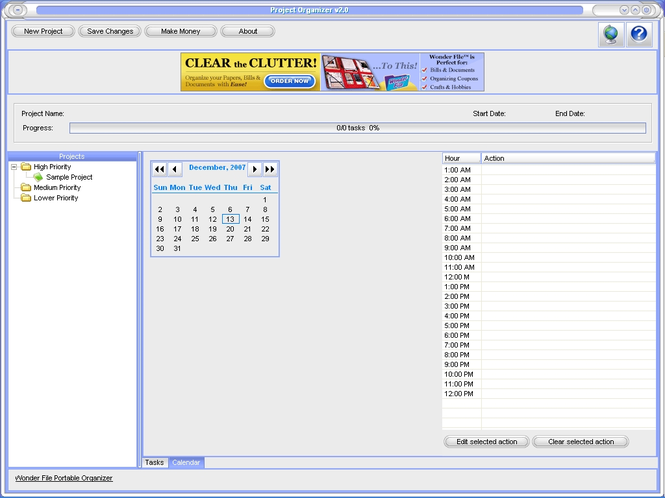This screenshot has height=498, width=665.
Task: Open the About button
Action: click(248, 31)
